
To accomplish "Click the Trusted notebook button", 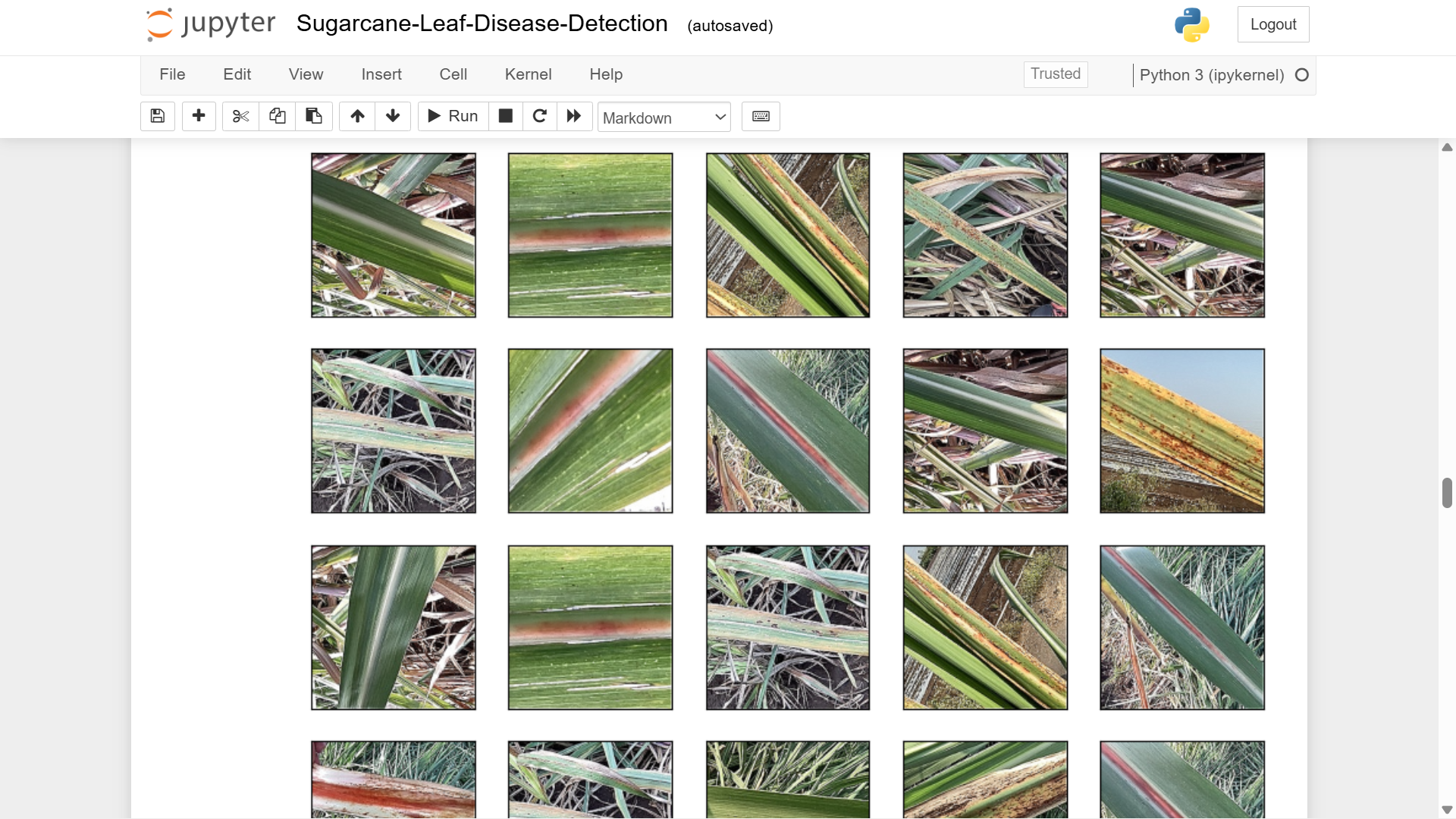I will 1056,74.
